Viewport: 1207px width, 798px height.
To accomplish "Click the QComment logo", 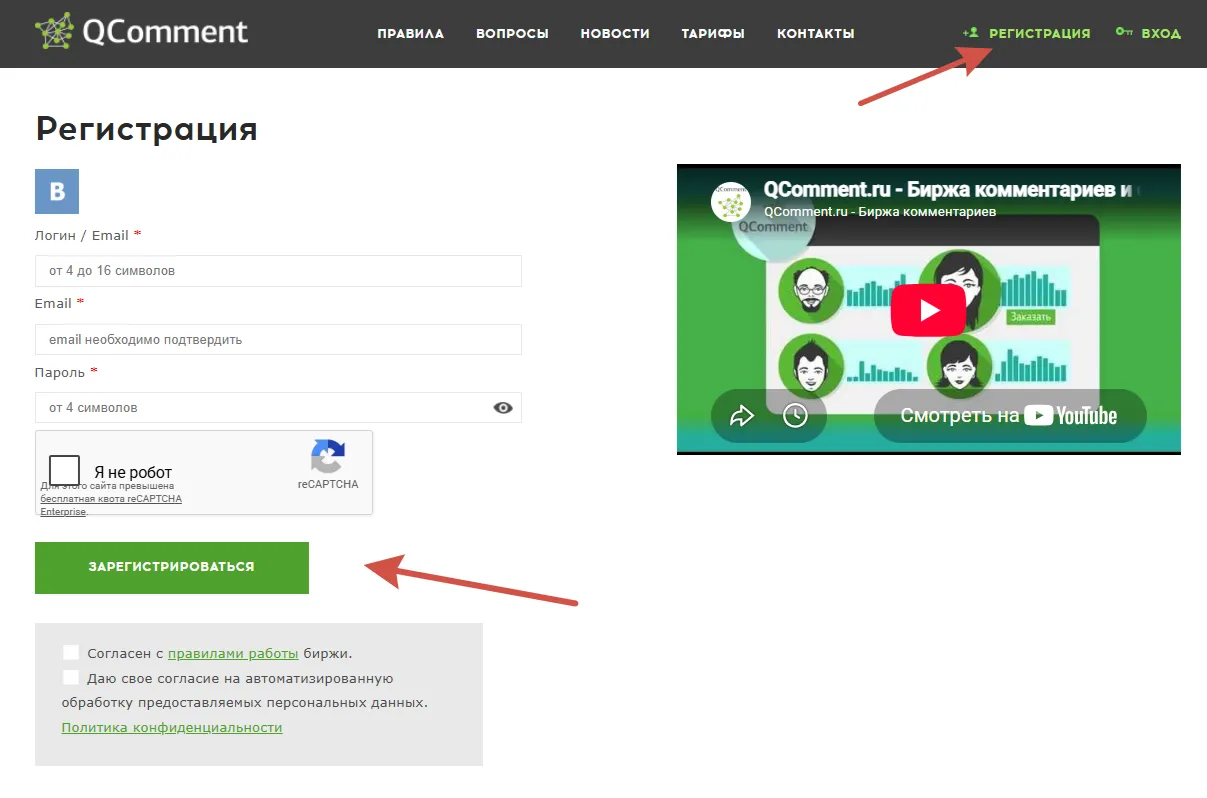I will (141, 32).
